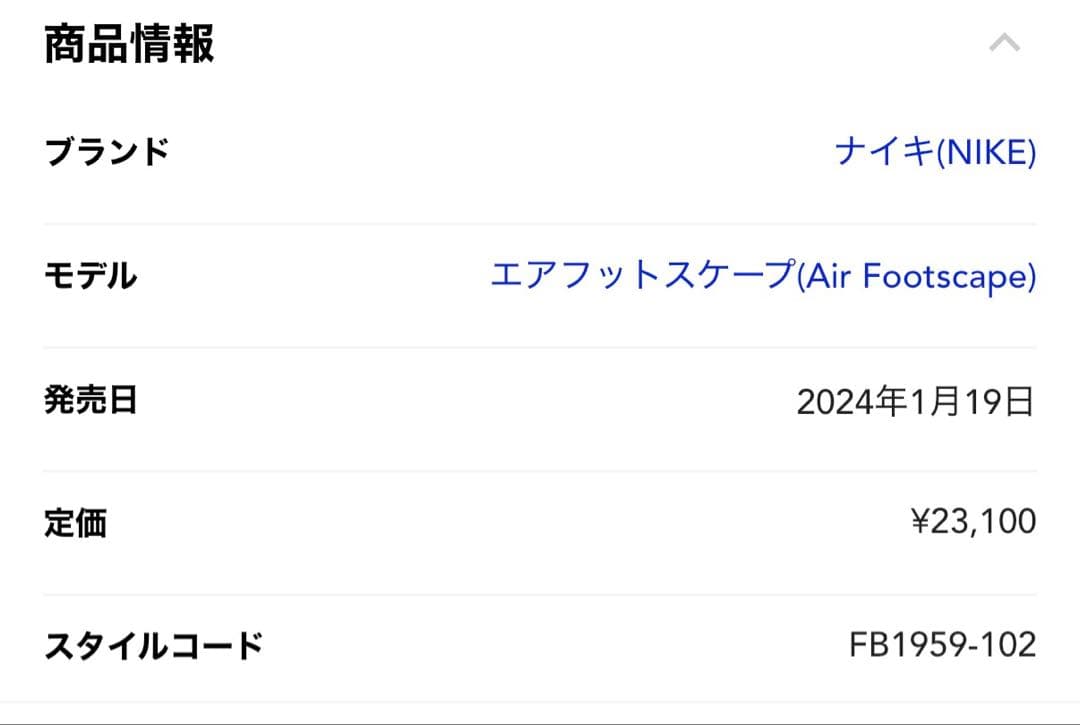Click the 商品情報 section header

click(131, 42)
